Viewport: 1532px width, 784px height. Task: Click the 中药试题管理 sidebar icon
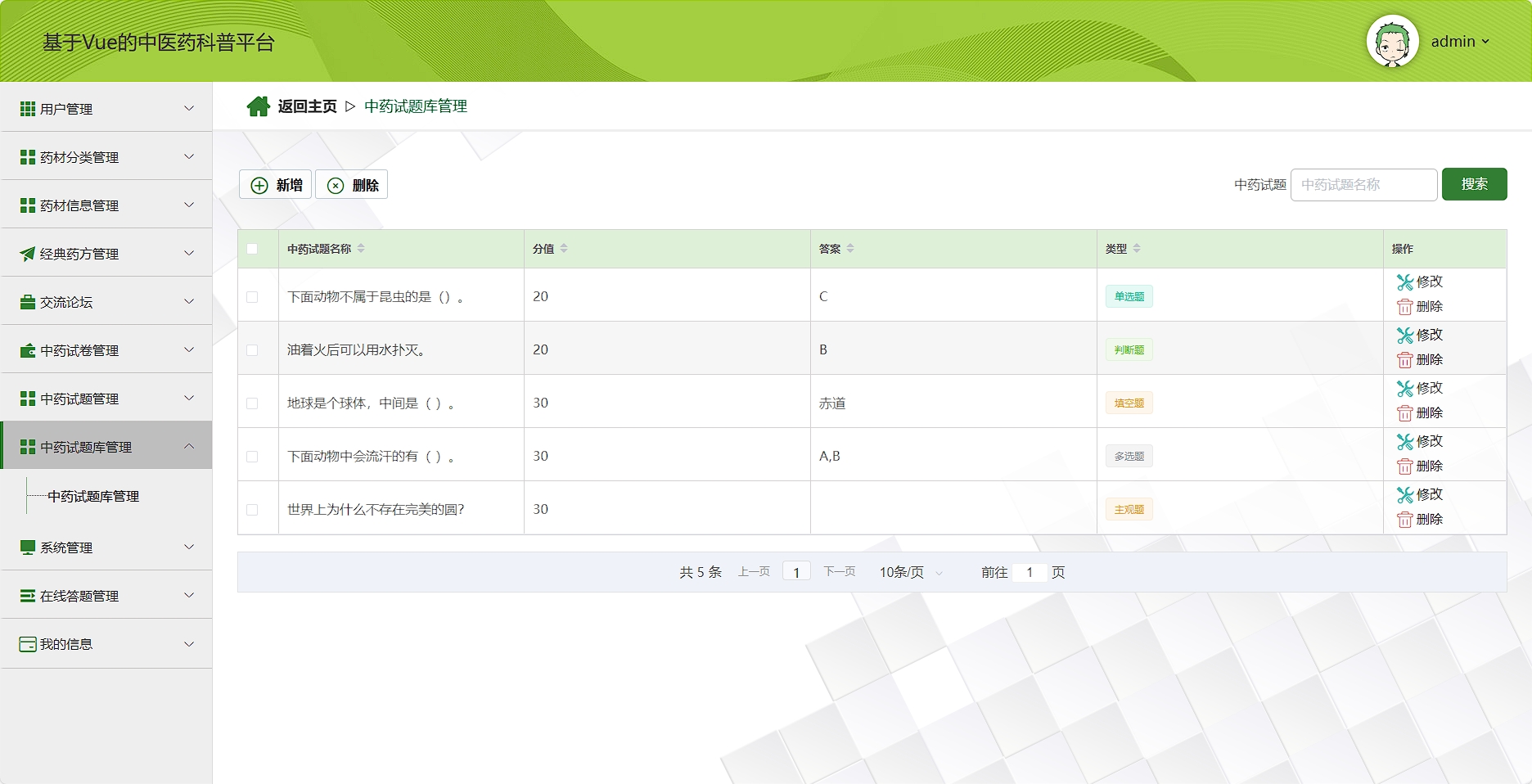click(x=28, y=399)
